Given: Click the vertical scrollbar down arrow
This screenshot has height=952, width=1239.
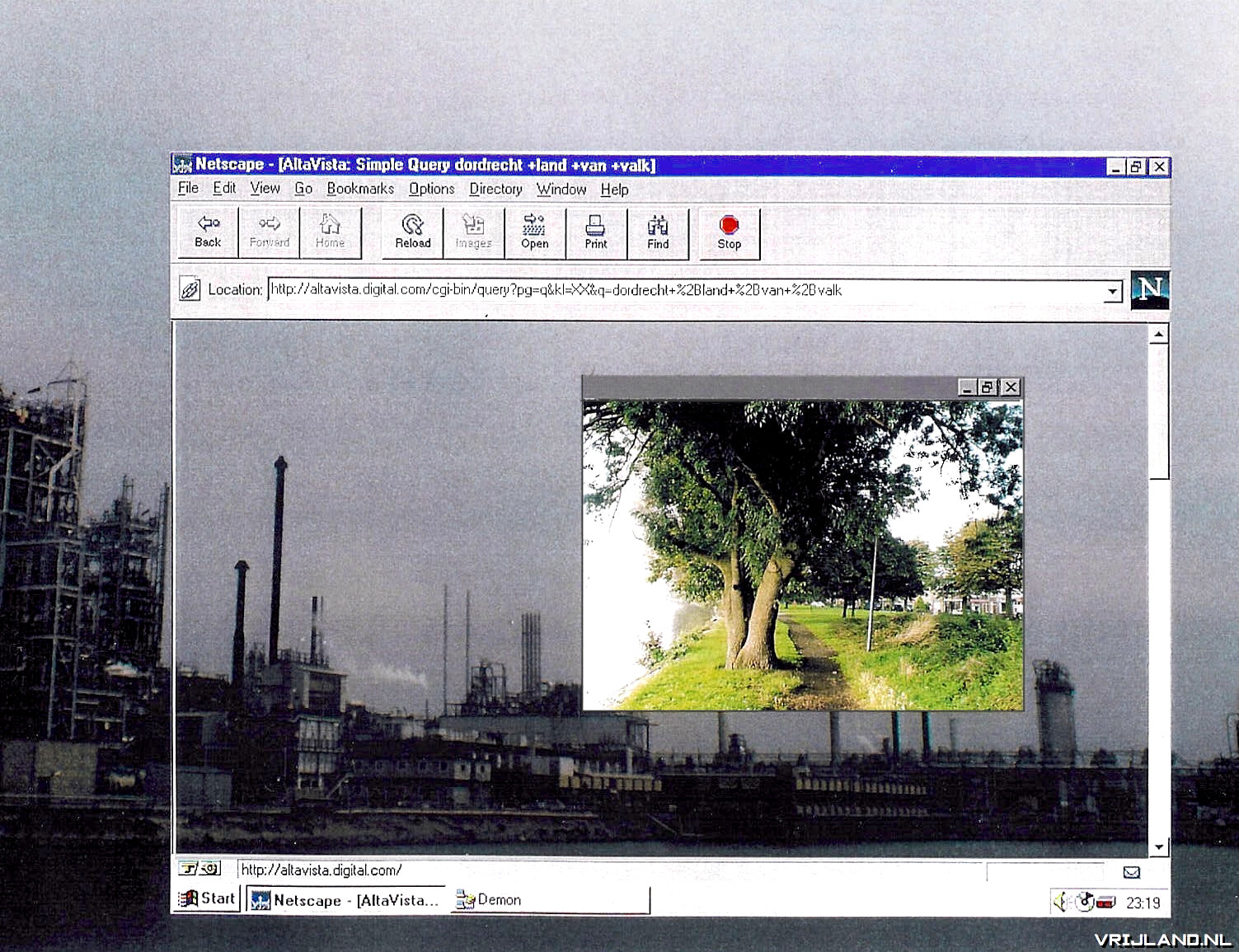Looking at the screenshot, I should click(1158, 846).
